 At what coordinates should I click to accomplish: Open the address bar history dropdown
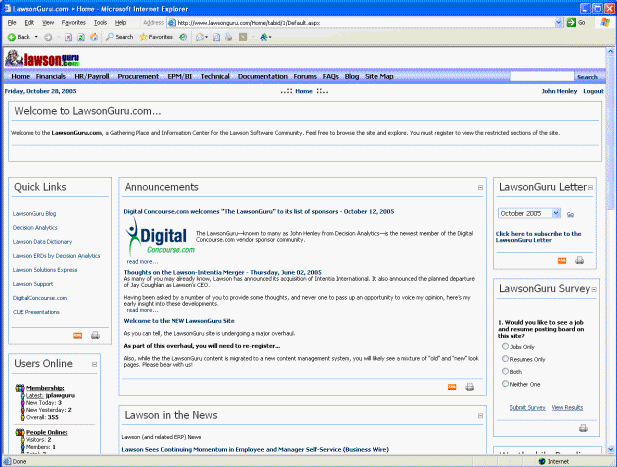click(x=558, y=23)
